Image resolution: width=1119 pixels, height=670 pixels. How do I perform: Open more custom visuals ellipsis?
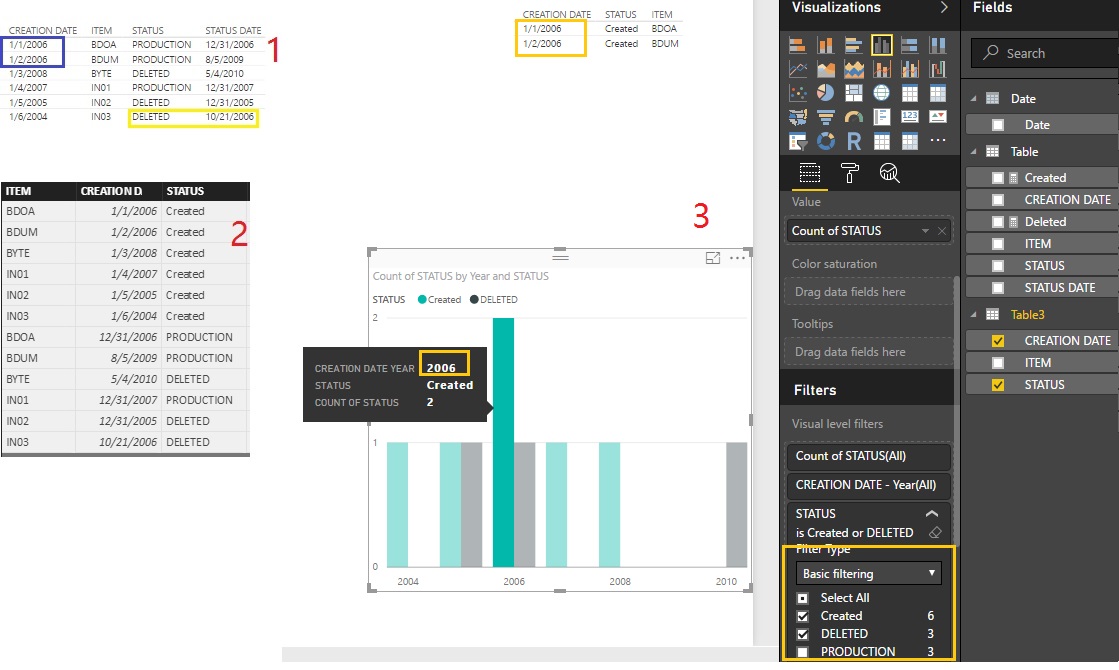click(x=938, y=141)
